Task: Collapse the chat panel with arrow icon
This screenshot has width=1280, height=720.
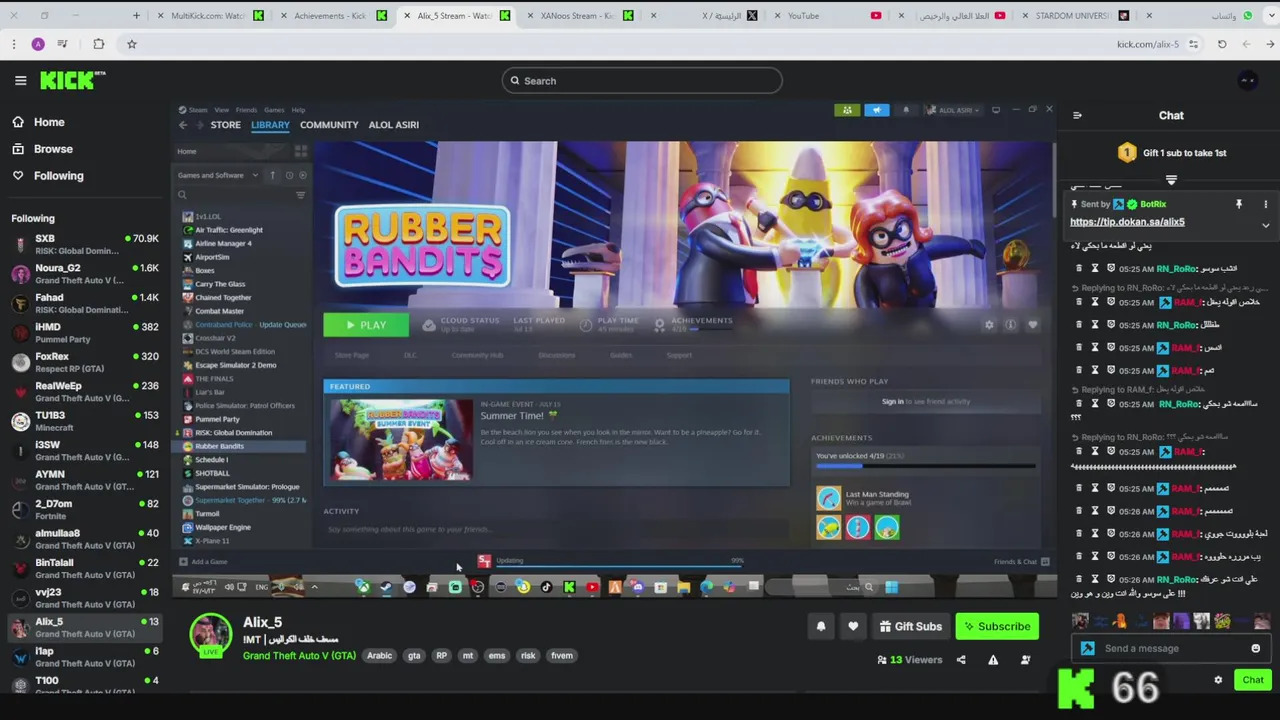Action: [1077, 115]
